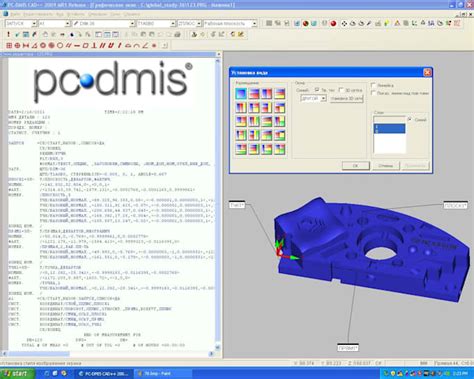The image size is (474, 379).
Task: Click the edit window vertical scrollbar
Action: click(x=218, y=204)
